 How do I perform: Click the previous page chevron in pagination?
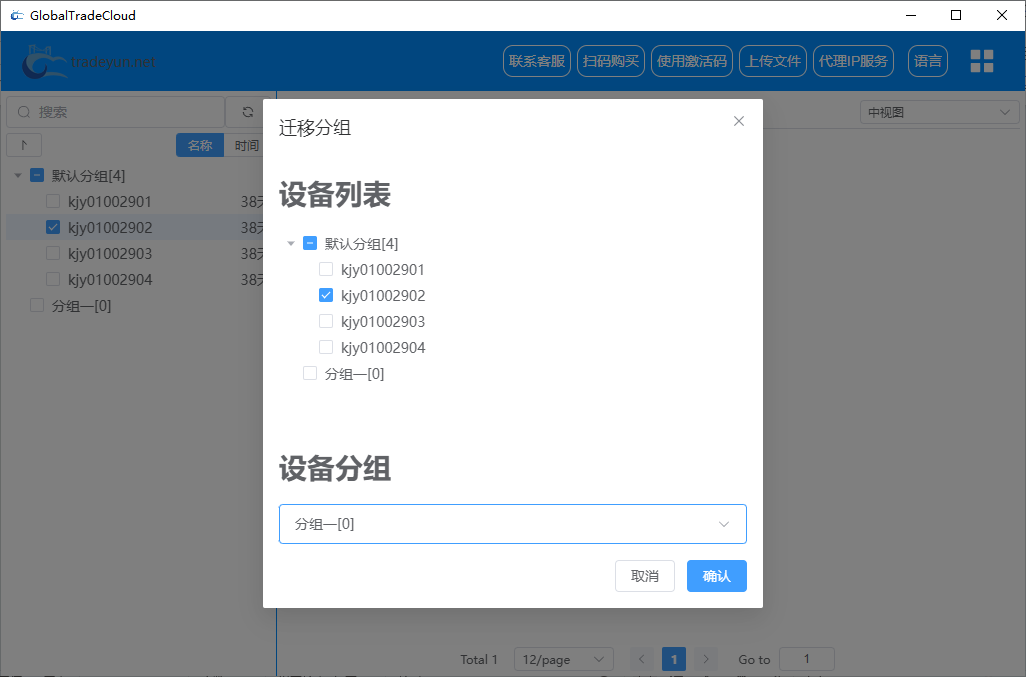click(x=641, y=659)
